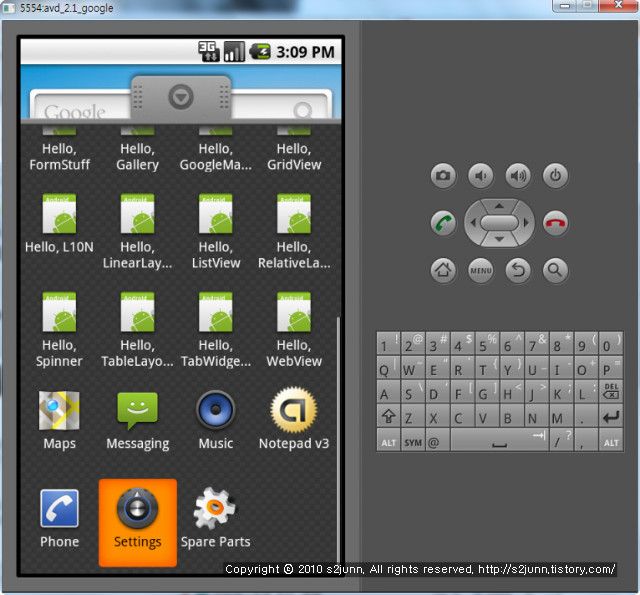Open Hello, TabWidget sample app
The image size is (640, 595).
[216, 330]
